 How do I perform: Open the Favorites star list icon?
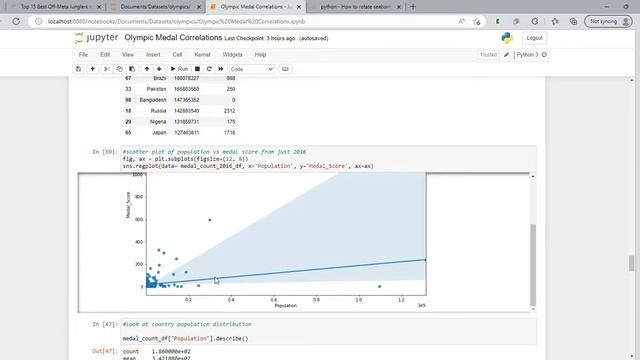coord(555,22)
